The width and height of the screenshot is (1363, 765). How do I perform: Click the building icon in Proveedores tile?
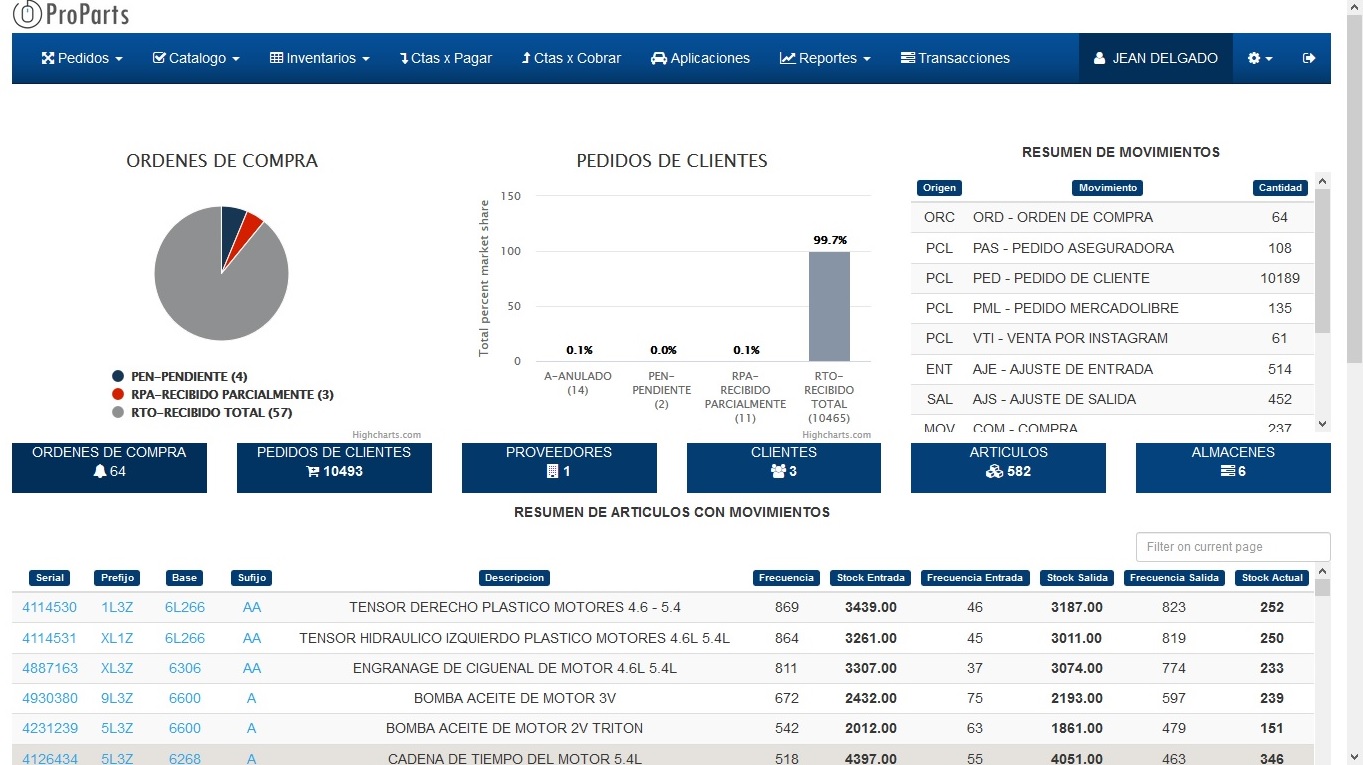[x=551, y=471]
